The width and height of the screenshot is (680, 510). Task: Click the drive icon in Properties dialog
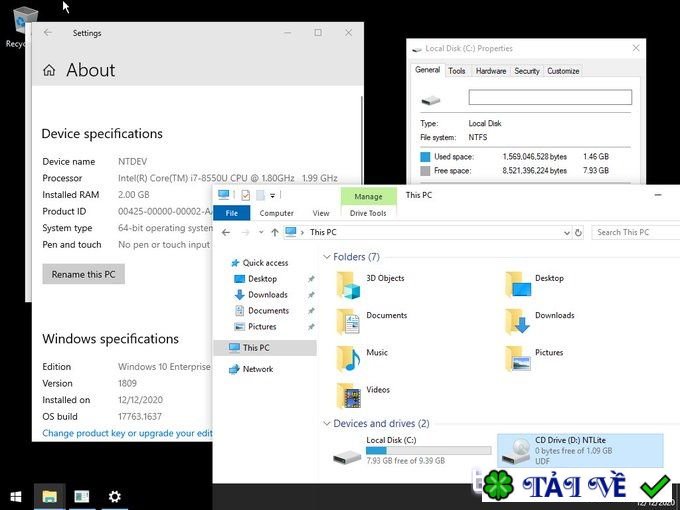pos(431,101)
